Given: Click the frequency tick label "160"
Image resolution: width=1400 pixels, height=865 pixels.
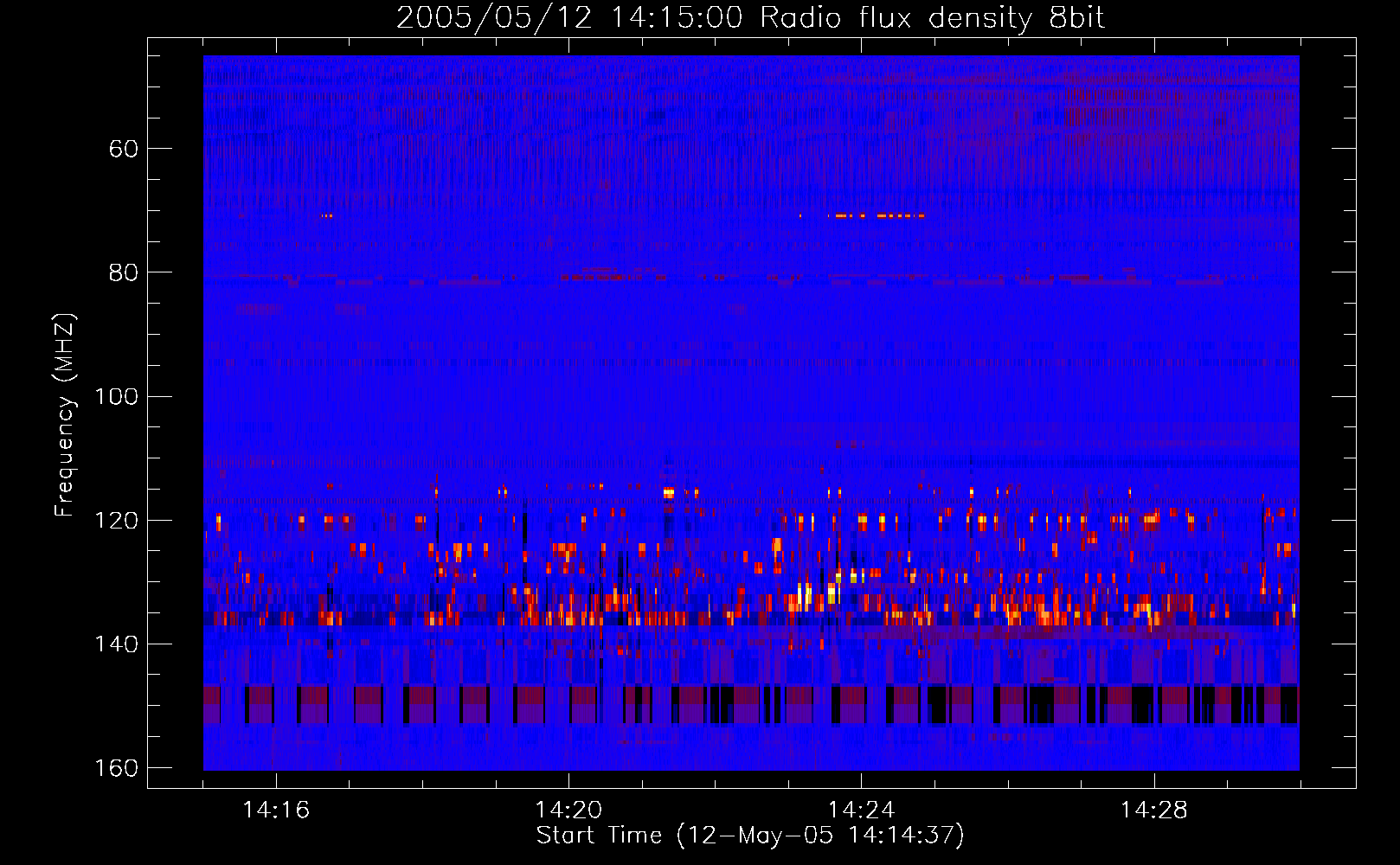Looking at the screenshot, I should click(x=116, y=768).
